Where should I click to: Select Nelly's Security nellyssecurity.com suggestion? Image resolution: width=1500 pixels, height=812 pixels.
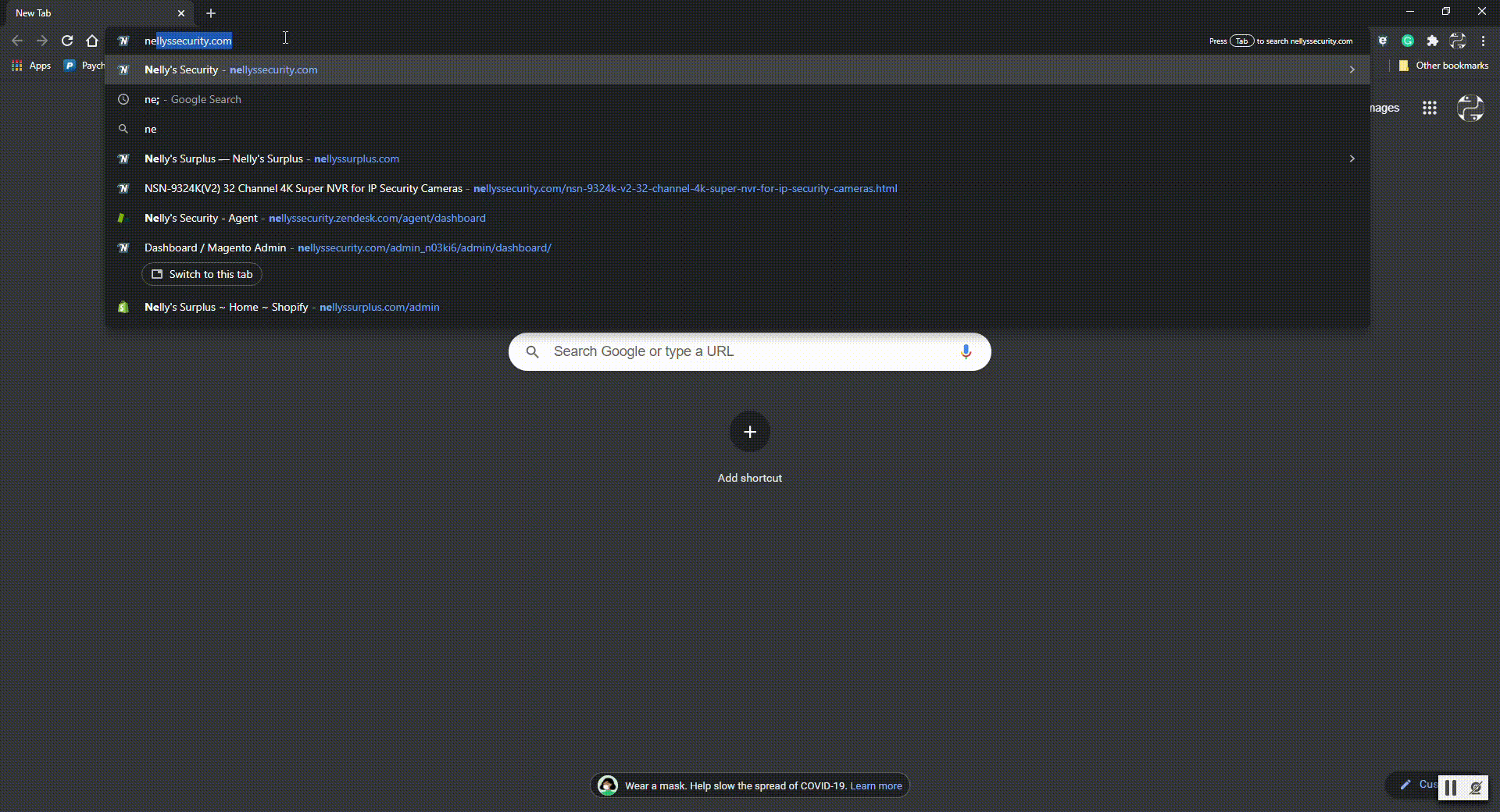[737, 69]
